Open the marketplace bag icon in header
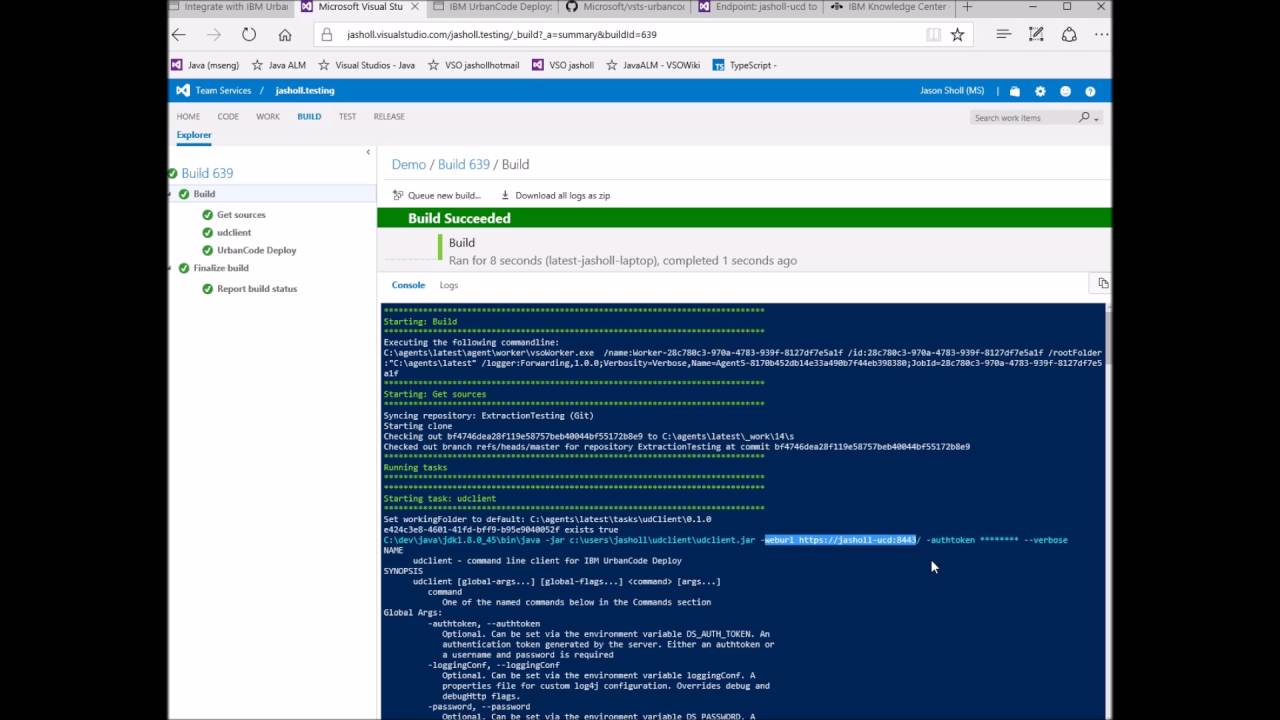This screenshot has width=1280, height=720. 1014,91
